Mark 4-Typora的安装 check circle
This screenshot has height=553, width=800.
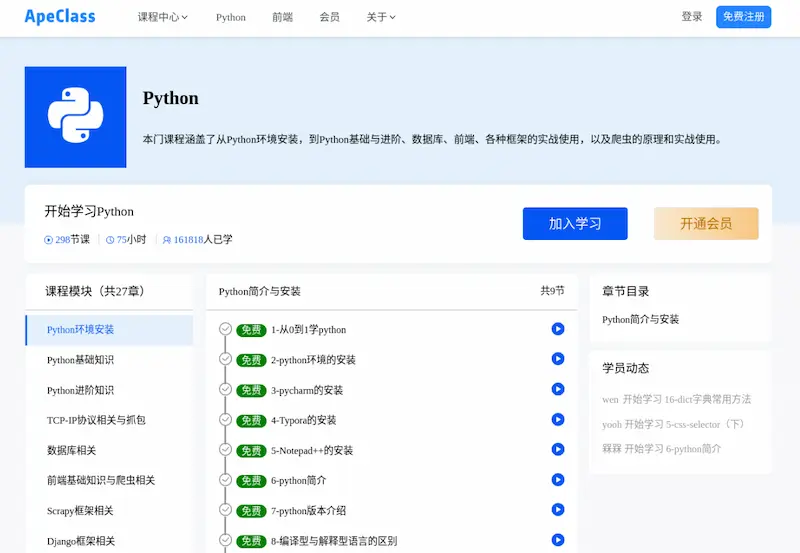226,419
